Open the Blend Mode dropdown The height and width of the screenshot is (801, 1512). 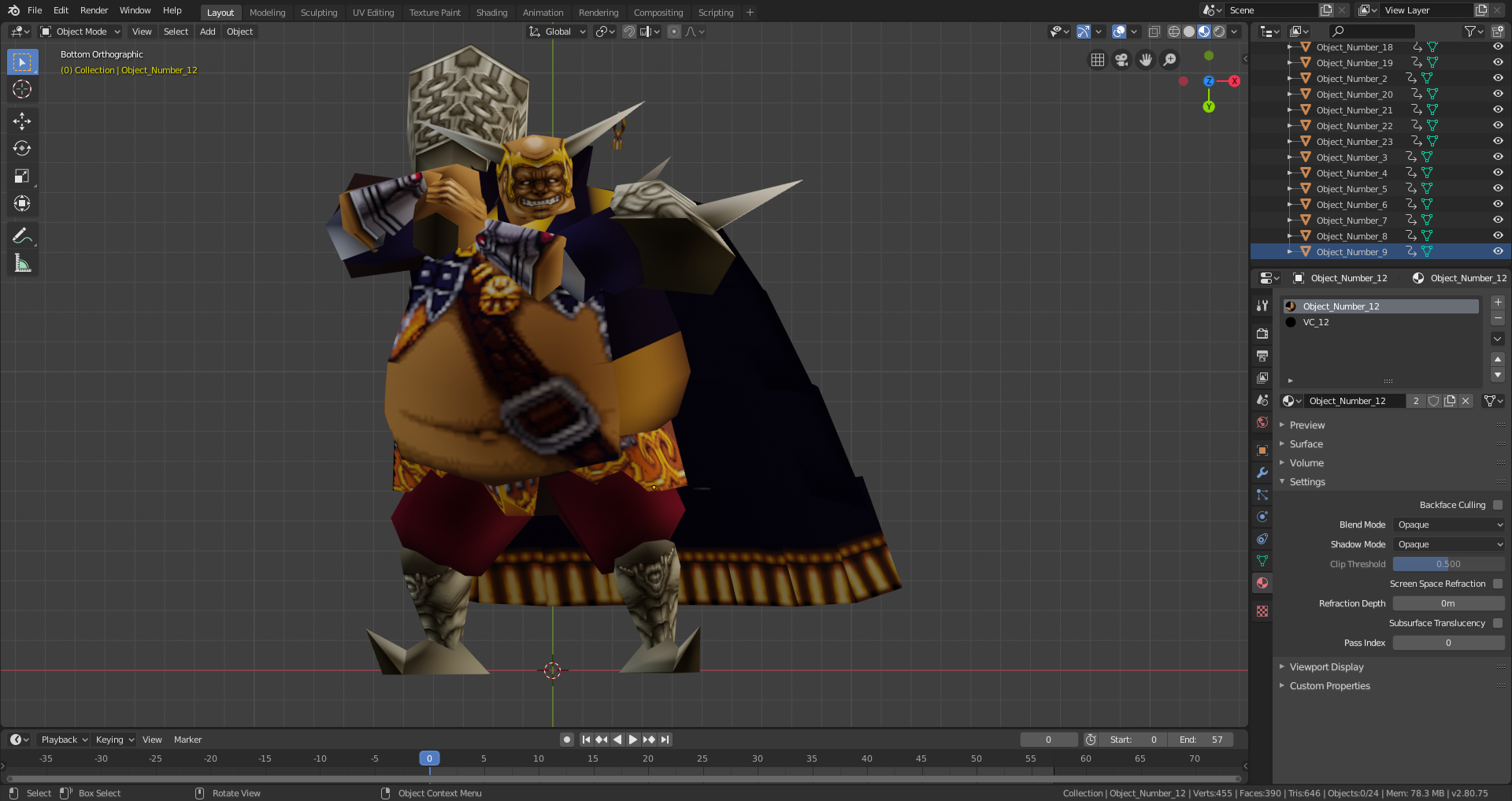pyautogui.click(x=1449, y=525)
